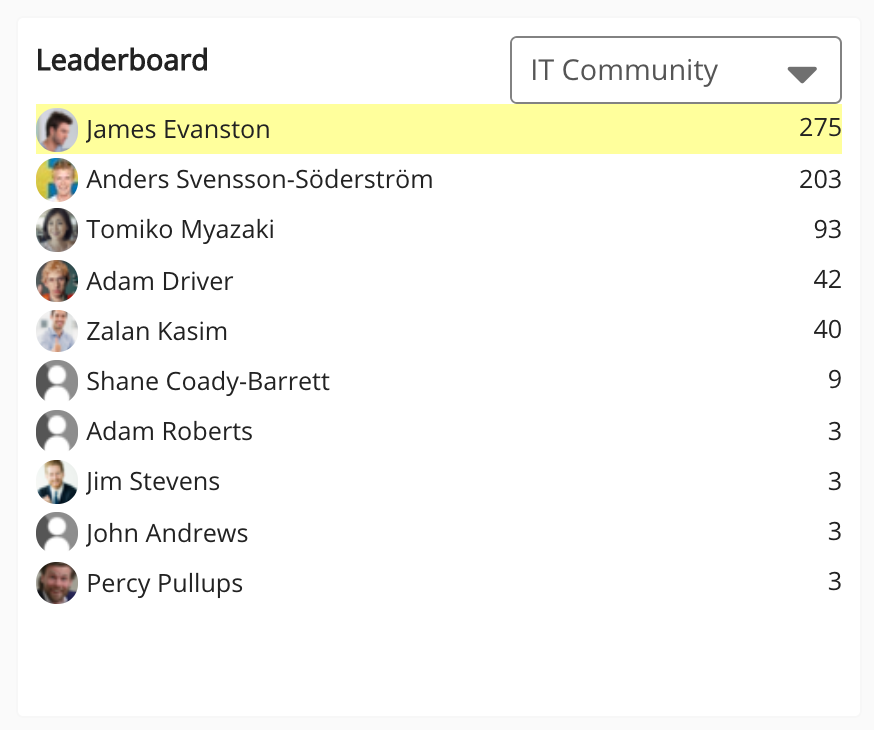This screenshot has height=730, width=874.
Task: Click Anders Svensson-Söderström's avatar photo
Action: click(57, 180)
